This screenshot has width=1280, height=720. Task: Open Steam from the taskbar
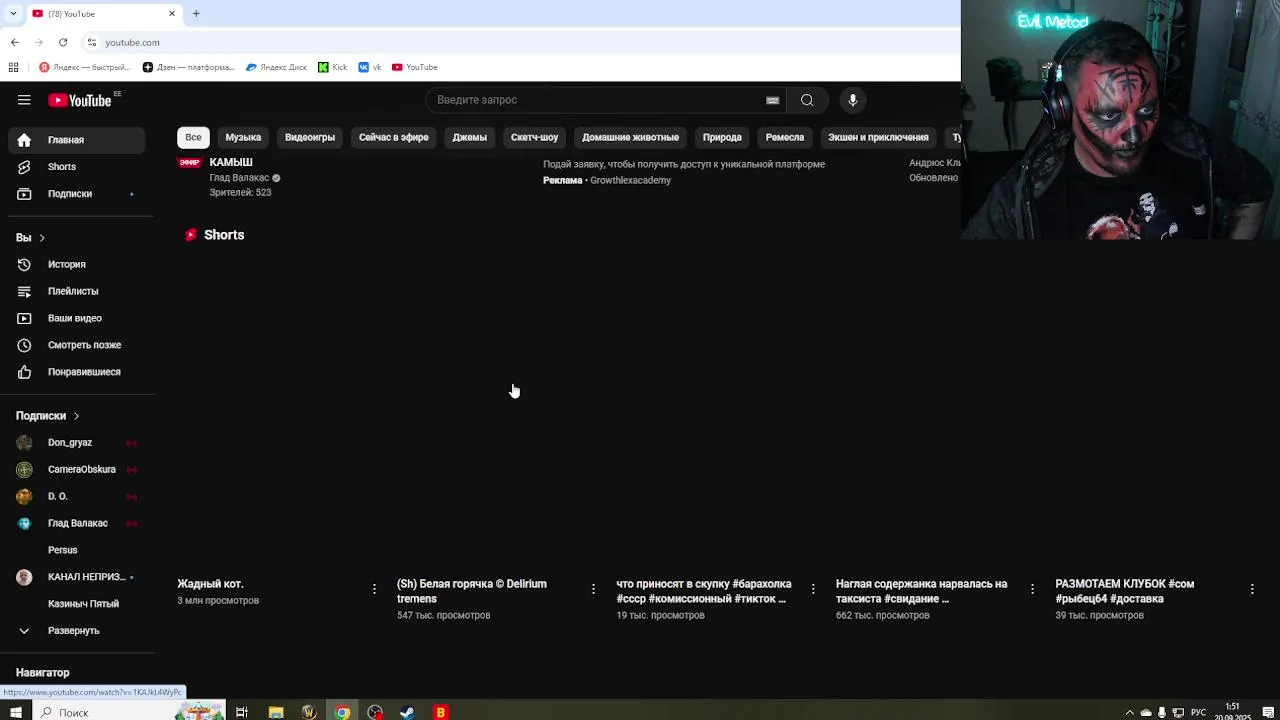click(407, 712)
